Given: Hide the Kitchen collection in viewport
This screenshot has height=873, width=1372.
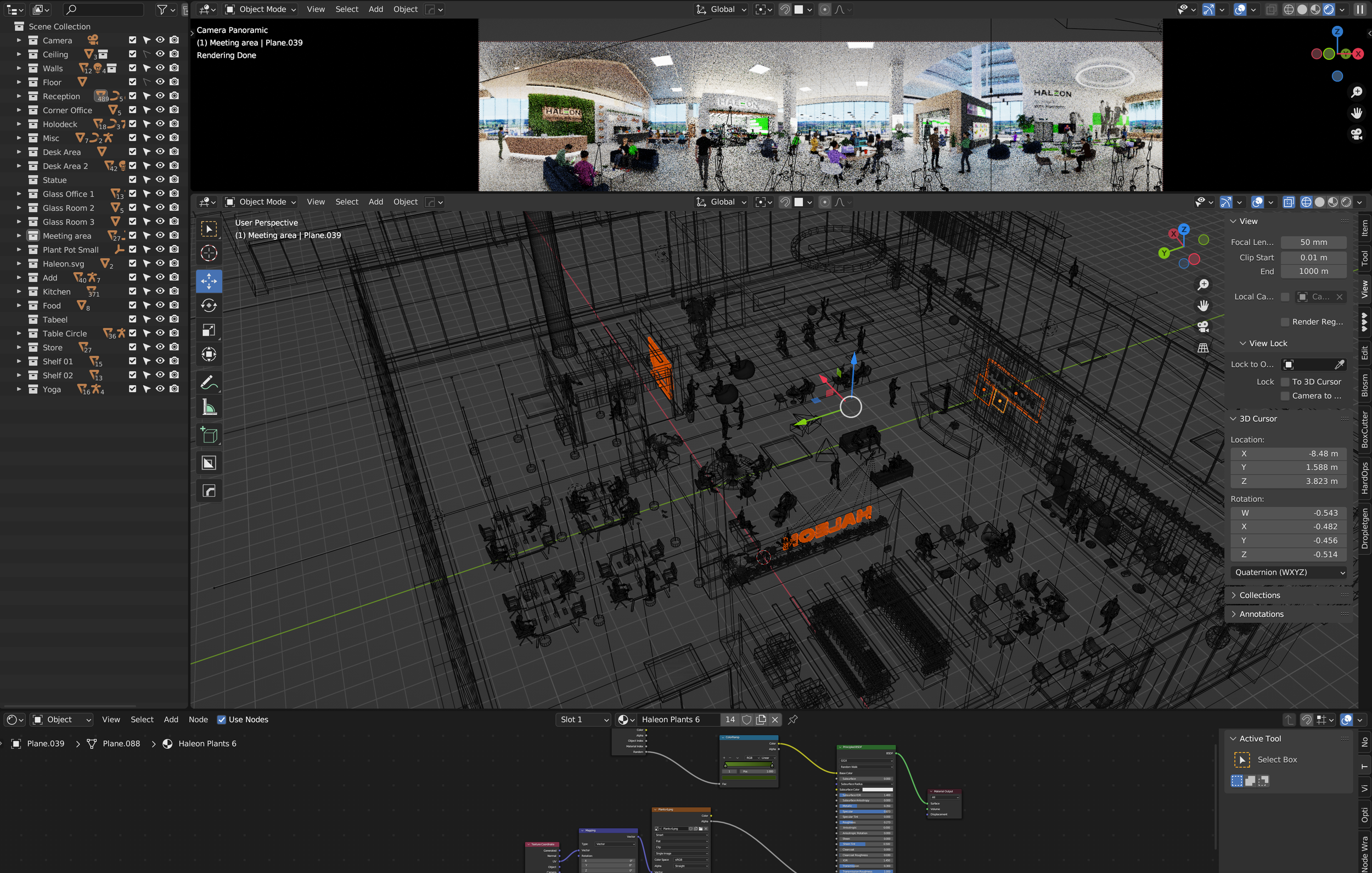Looking at the screenshot, I should pyautogui.click(x=160, y=291).
